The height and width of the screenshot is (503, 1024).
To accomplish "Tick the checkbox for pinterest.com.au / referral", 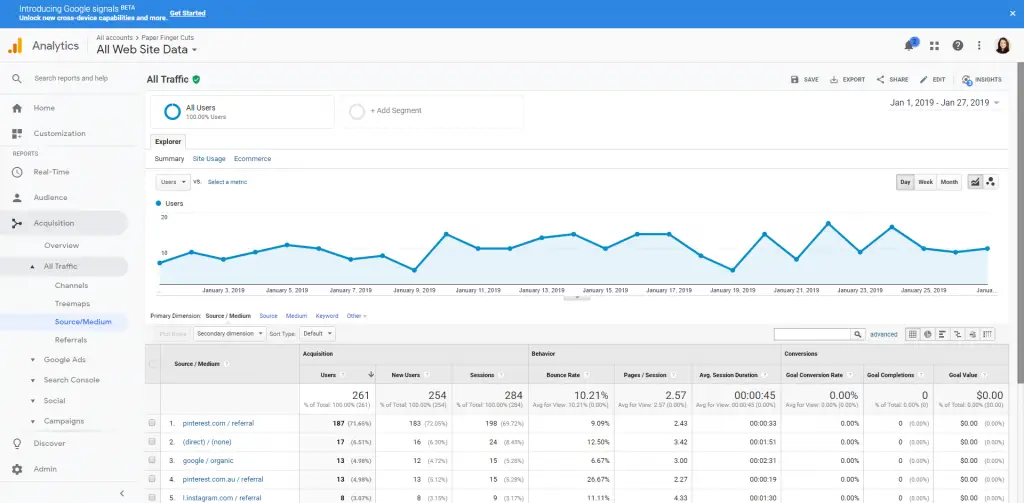I will [153, 479].
